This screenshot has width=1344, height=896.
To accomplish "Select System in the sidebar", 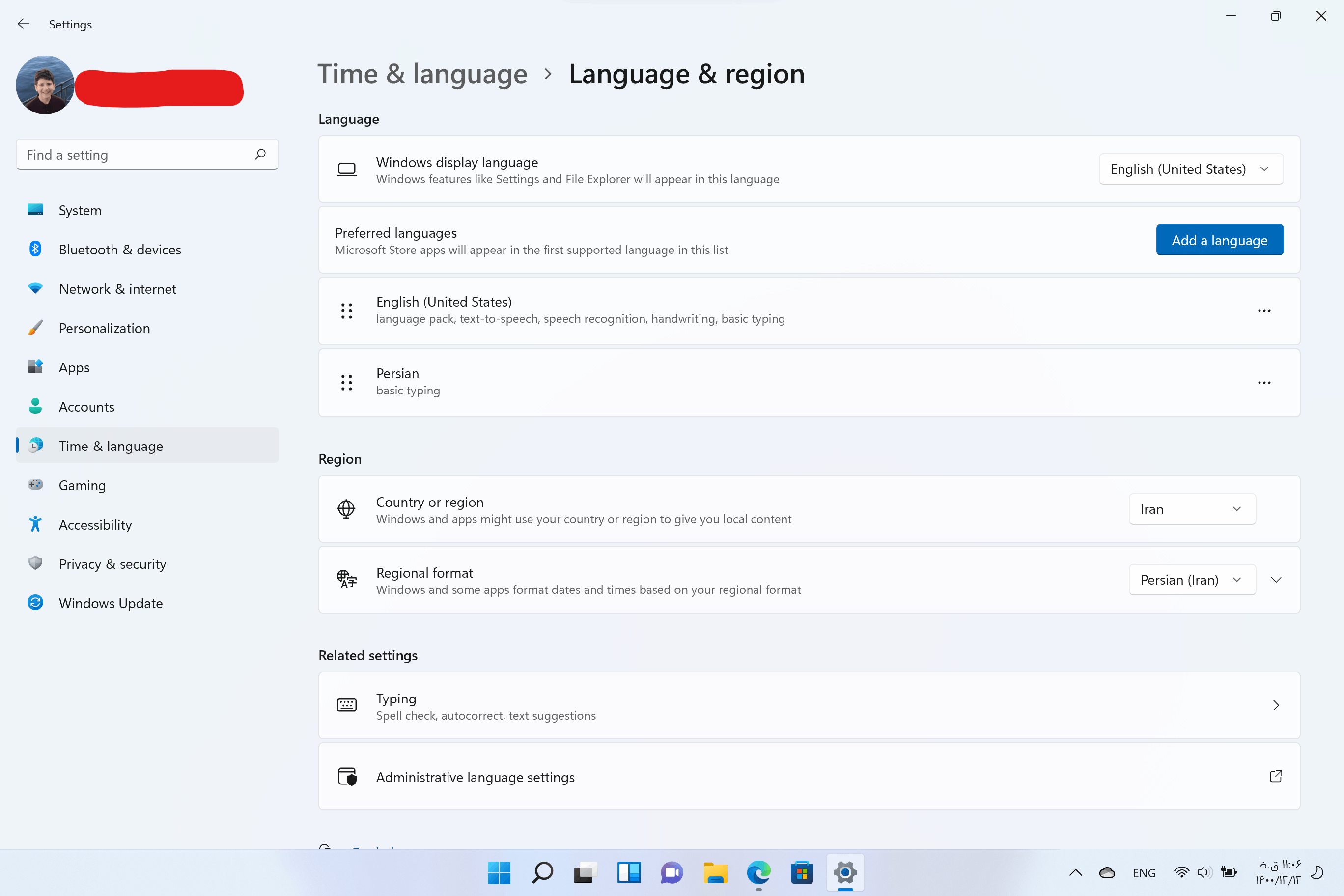I will point(147,210).
